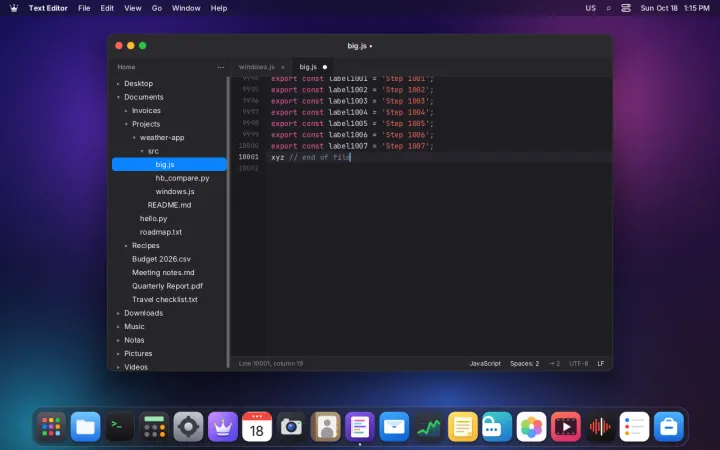The width and height of the screenshot is (720, 450).
Task: Open hb_compare.py in the sidebar
Action: pos(169,178)
